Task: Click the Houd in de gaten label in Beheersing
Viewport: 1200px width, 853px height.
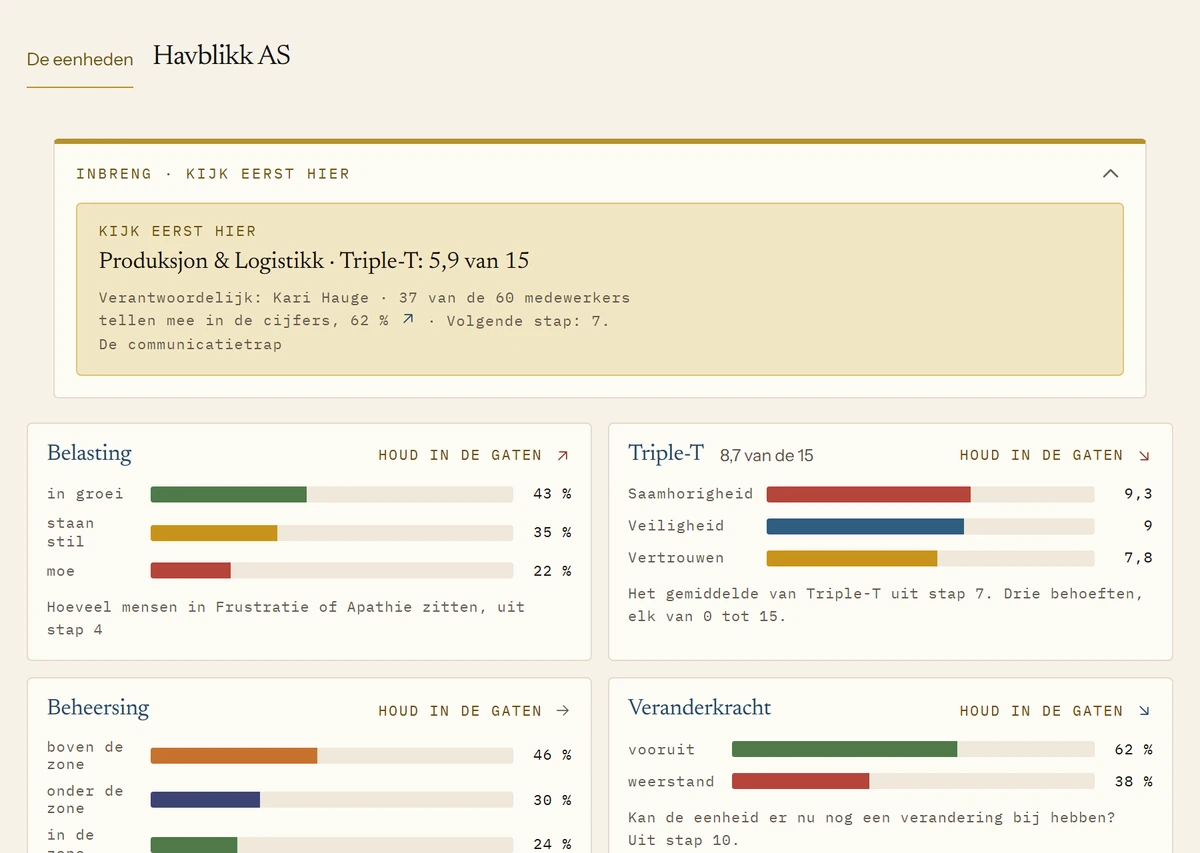Action: pos(460,711)
